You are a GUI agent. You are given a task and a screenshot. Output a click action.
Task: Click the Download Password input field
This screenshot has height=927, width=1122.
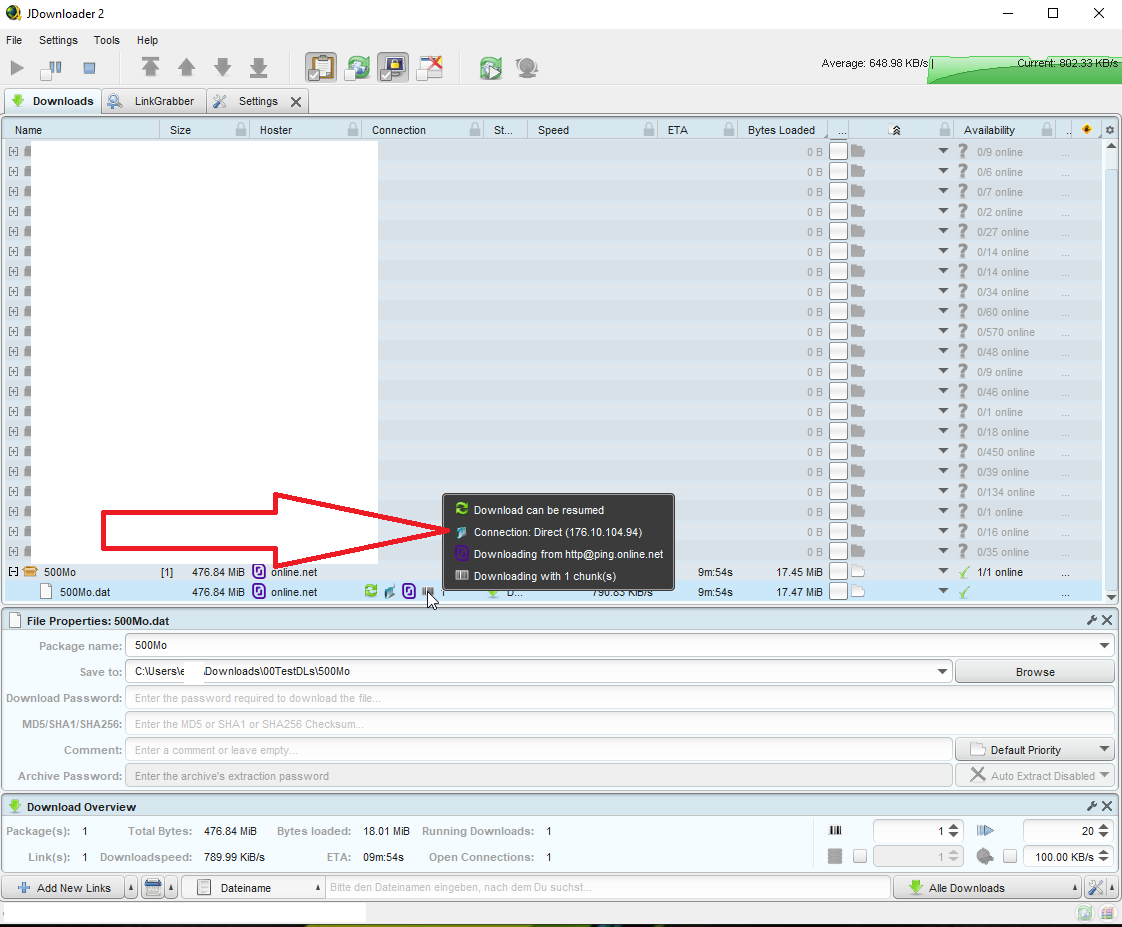click(x=620, y=698)
